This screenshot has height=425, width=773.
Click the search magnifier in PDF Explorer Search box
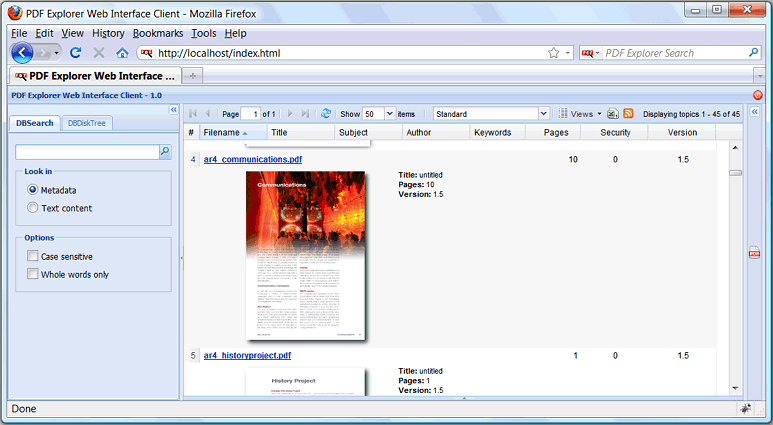(x=753, y=52)
